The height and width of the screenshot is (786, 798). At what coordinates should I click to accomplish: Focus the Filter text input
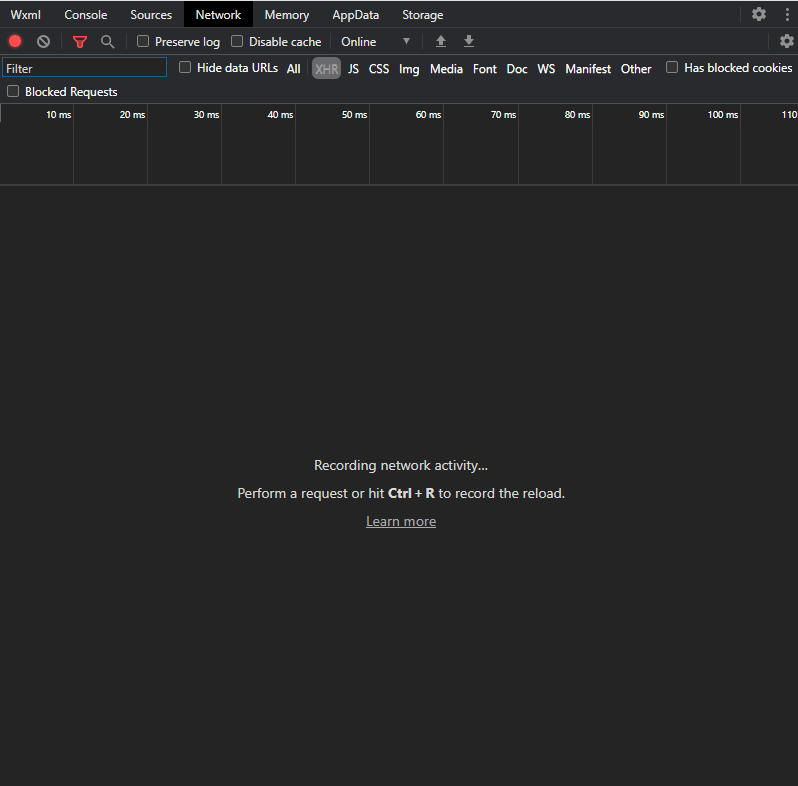[84, 68]
